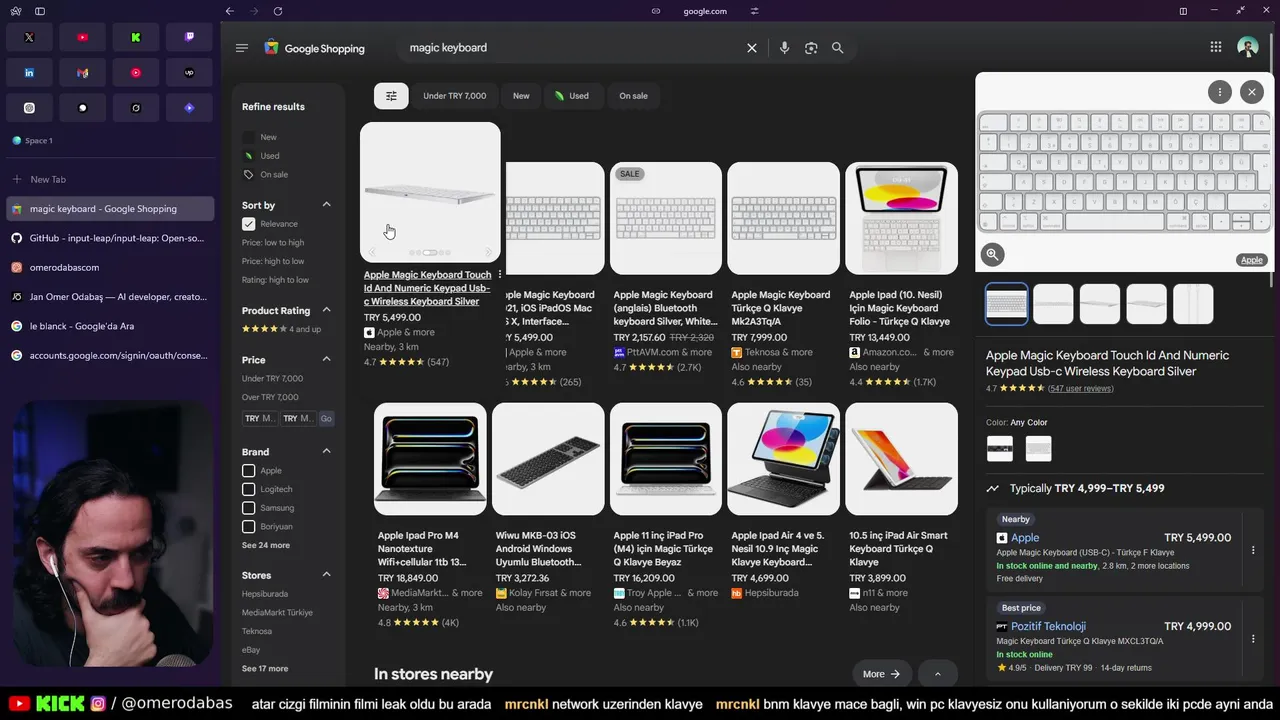The image size is (1280, 720).
Task: Select second product thumbnail in detail panel
Action: (1053, 304)
